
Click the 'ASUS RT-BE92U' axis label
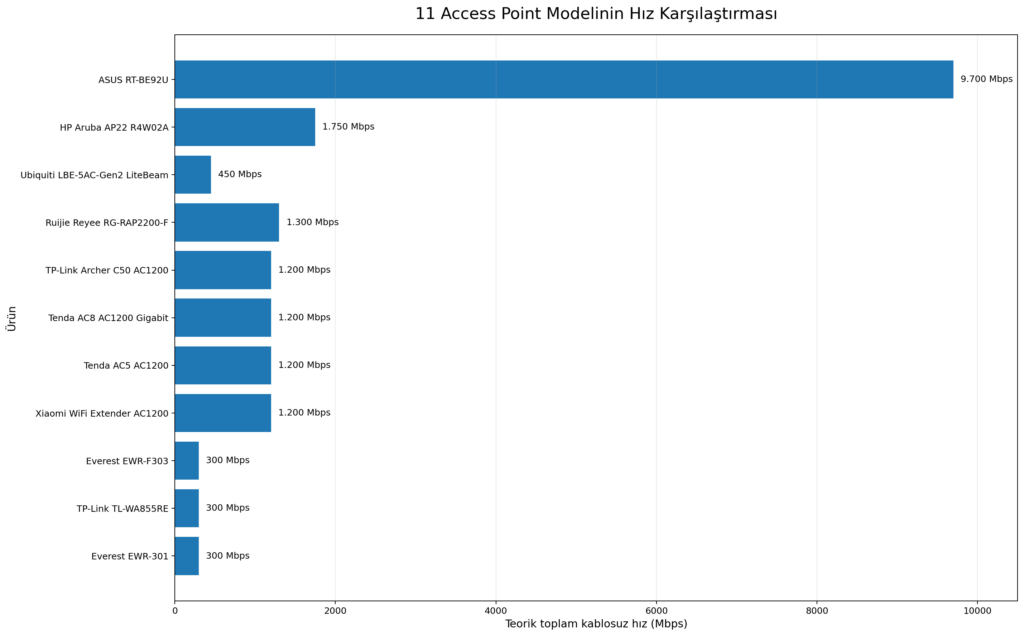coord(133,80)
